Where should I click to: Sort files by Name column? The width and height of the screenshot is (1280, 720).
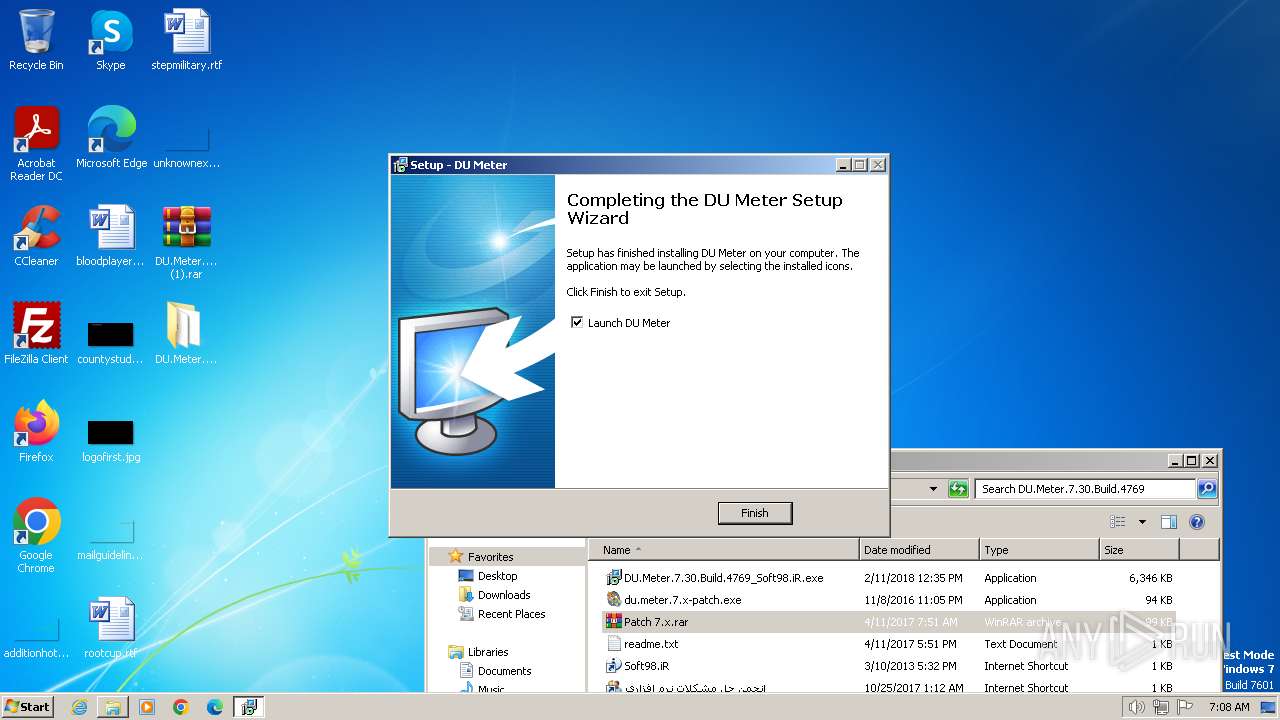[x=724, y=550]
